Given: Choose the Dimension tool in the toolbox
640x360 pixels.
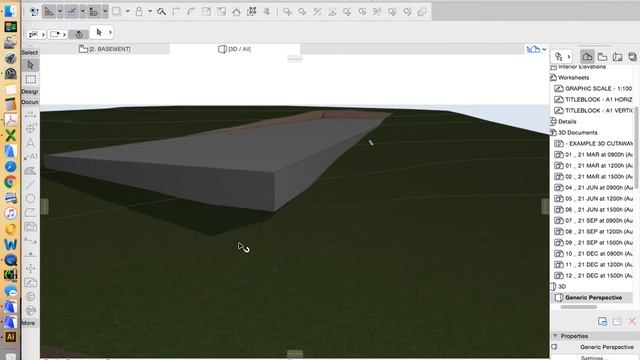Looking at the screenshot, I should pyautogui.click(x=31, y=115).
